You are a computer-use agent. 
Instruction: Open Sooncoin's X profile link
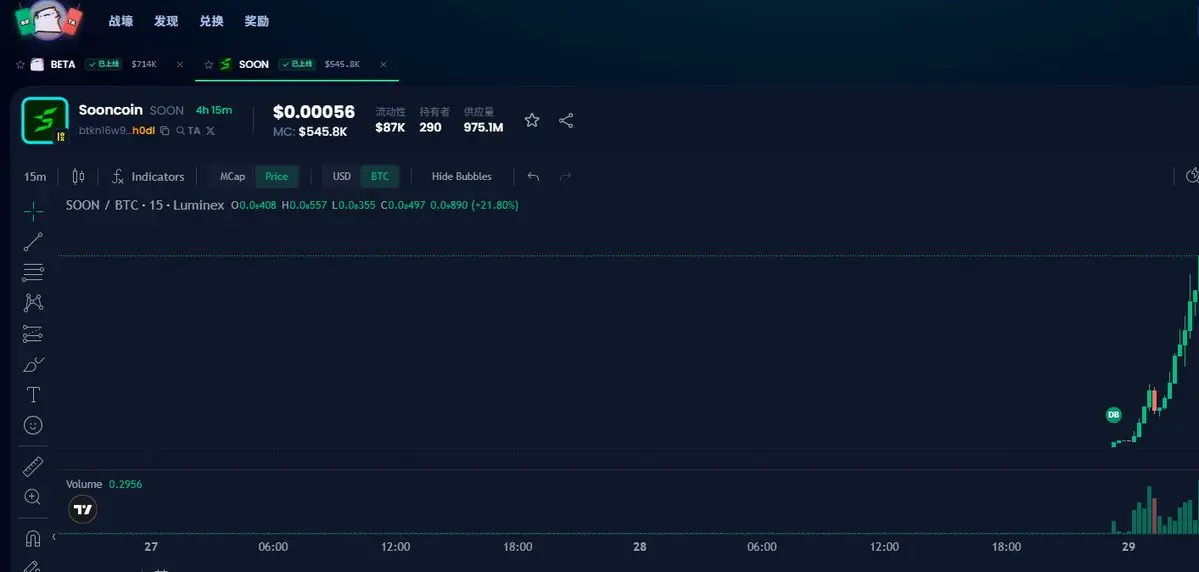[210, 131]
